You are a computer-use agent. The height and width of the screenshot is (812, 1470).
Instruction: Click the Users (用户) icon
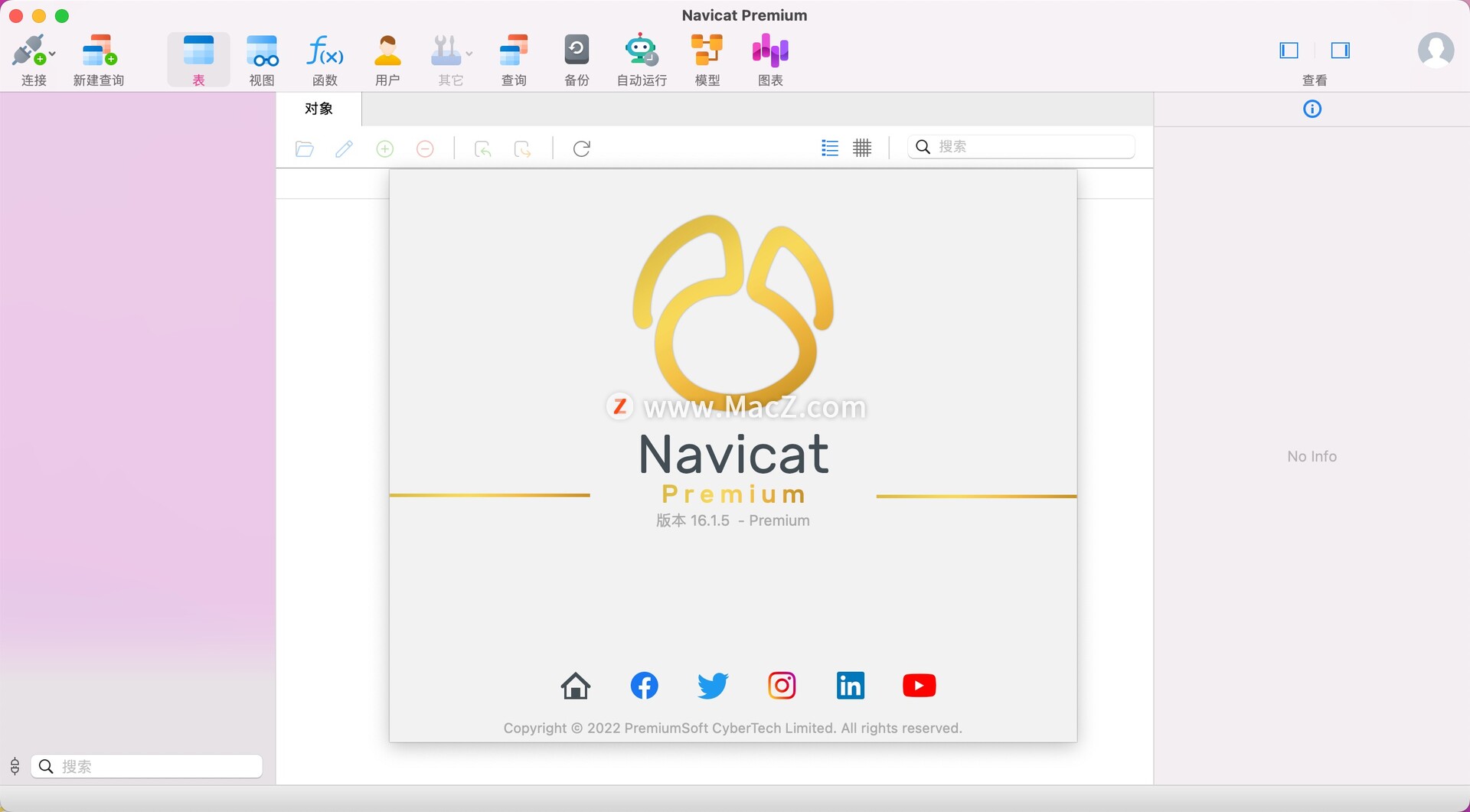point(387,52)
